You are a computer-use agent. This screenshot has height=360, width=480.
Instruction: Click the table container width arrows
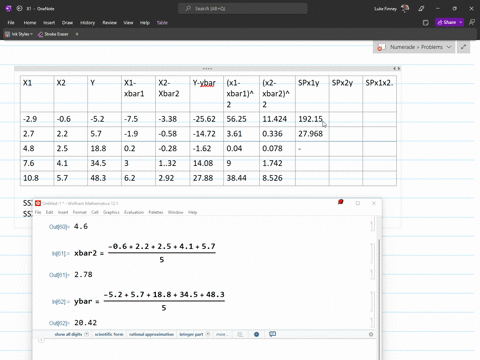[x=396, y=69]
